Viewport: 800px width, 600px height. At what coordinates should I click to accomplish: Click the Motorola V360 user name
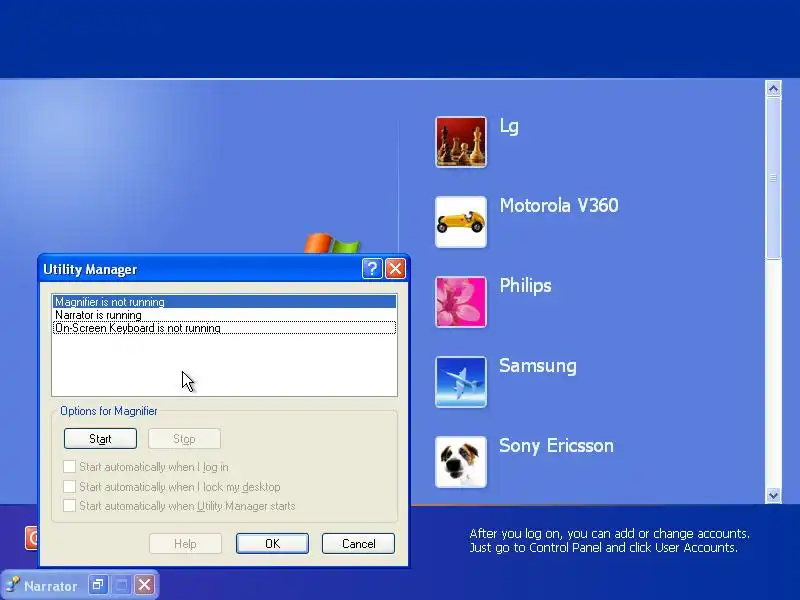[x=559, y=205]
